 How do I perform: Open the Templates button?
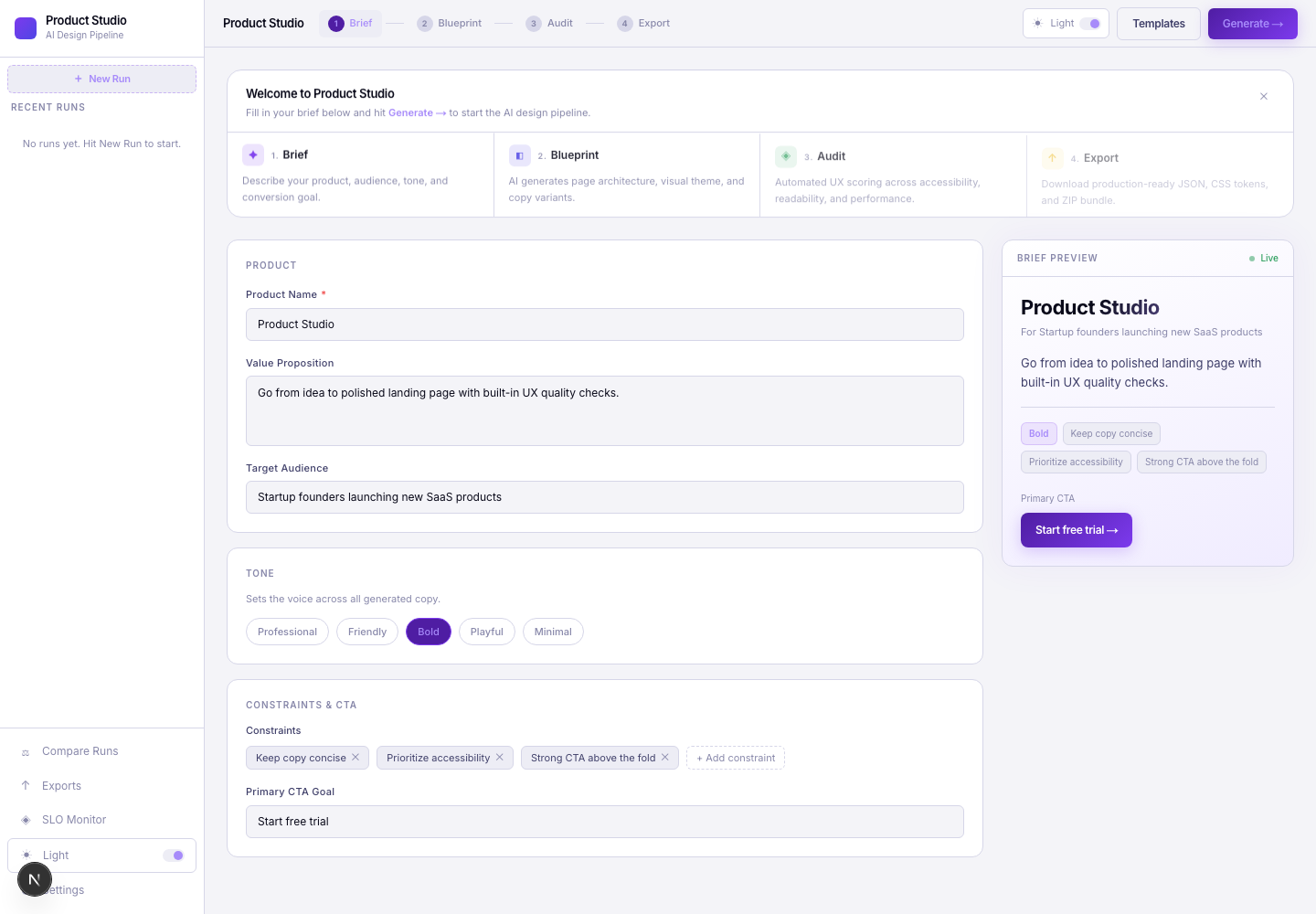[1159, 24]
